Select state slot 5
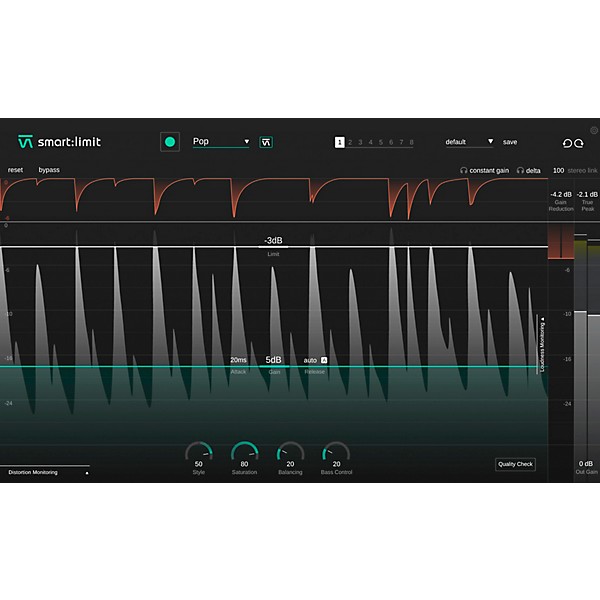600x600 pixels. click(x=381, y=142)
